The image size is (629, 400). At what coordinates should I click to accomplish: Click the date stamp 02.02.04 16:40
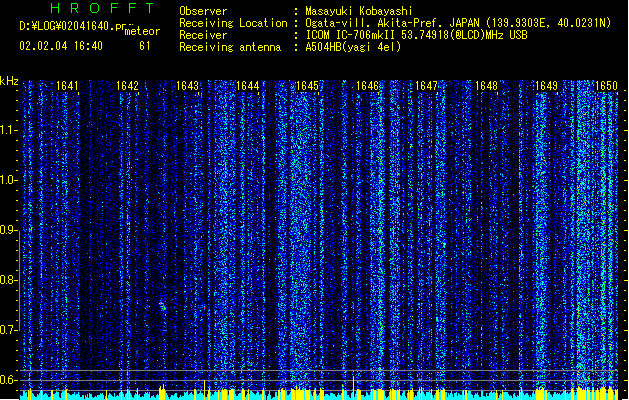[61, 46]
